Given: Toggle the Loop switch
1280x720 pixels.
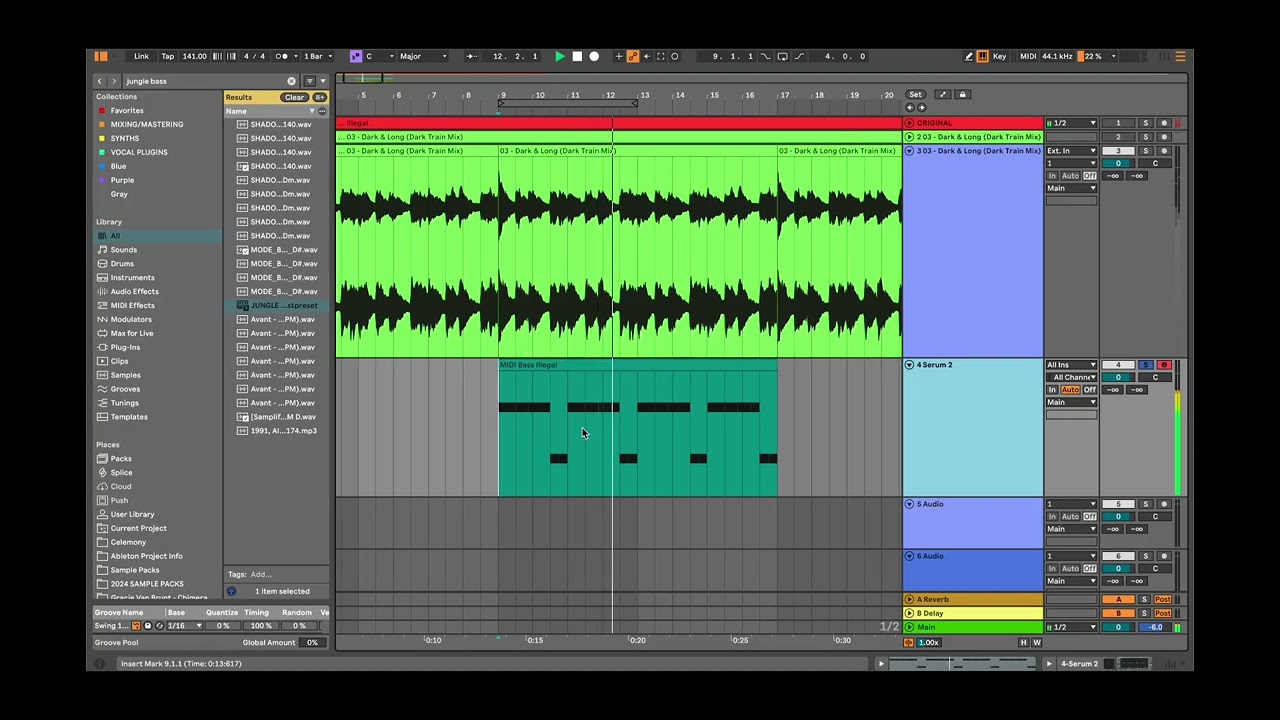Looking at the screenshot, I should click(x=782, y=56).
